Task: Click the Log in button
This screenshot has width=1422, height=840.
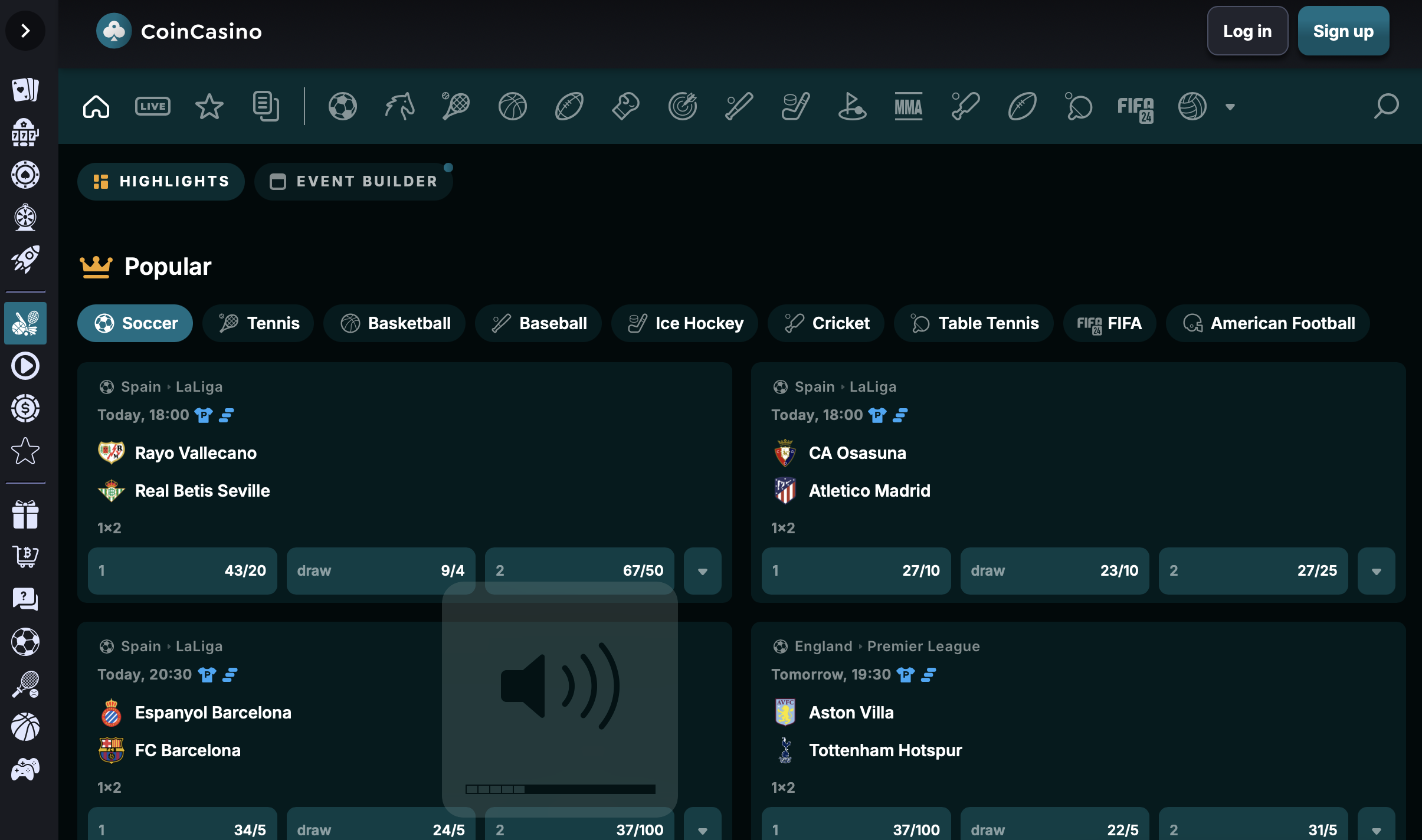Action: [1247, 31]
